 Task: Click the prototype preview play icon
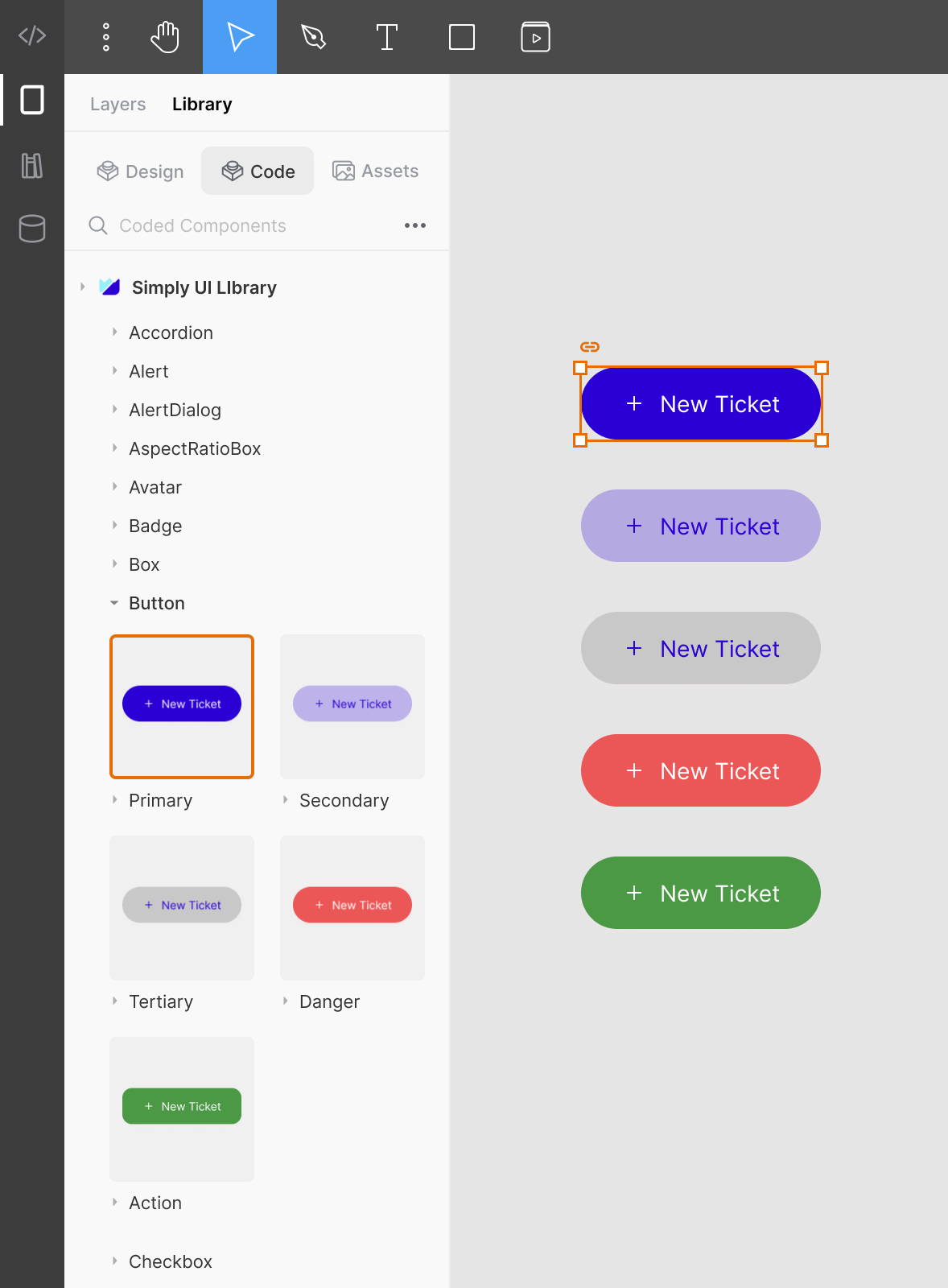point(535,37)
